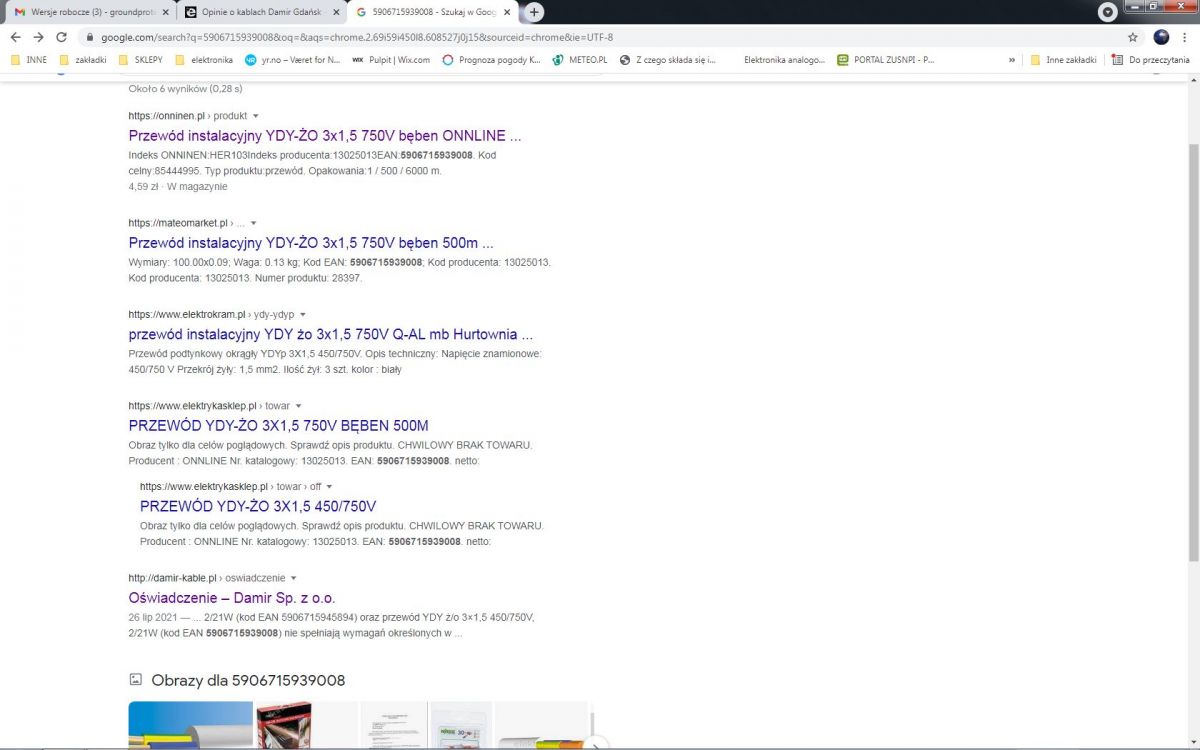Open a new browser tab
Image resolution: width=1200 pixels, height=750 pixels.
[x=535, y=12]
